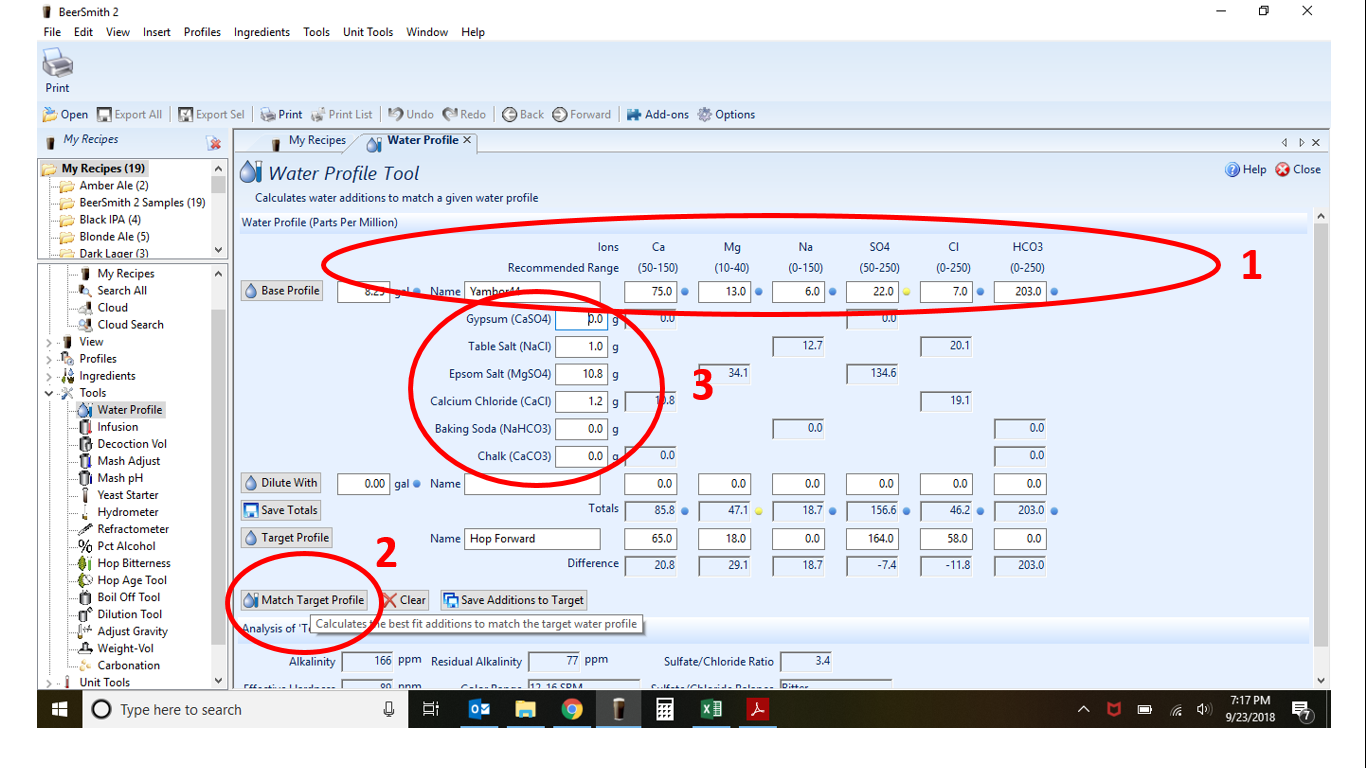Open the Unit Tools menu
This screenshot has width=1366, height=768.
pos(368,32)
